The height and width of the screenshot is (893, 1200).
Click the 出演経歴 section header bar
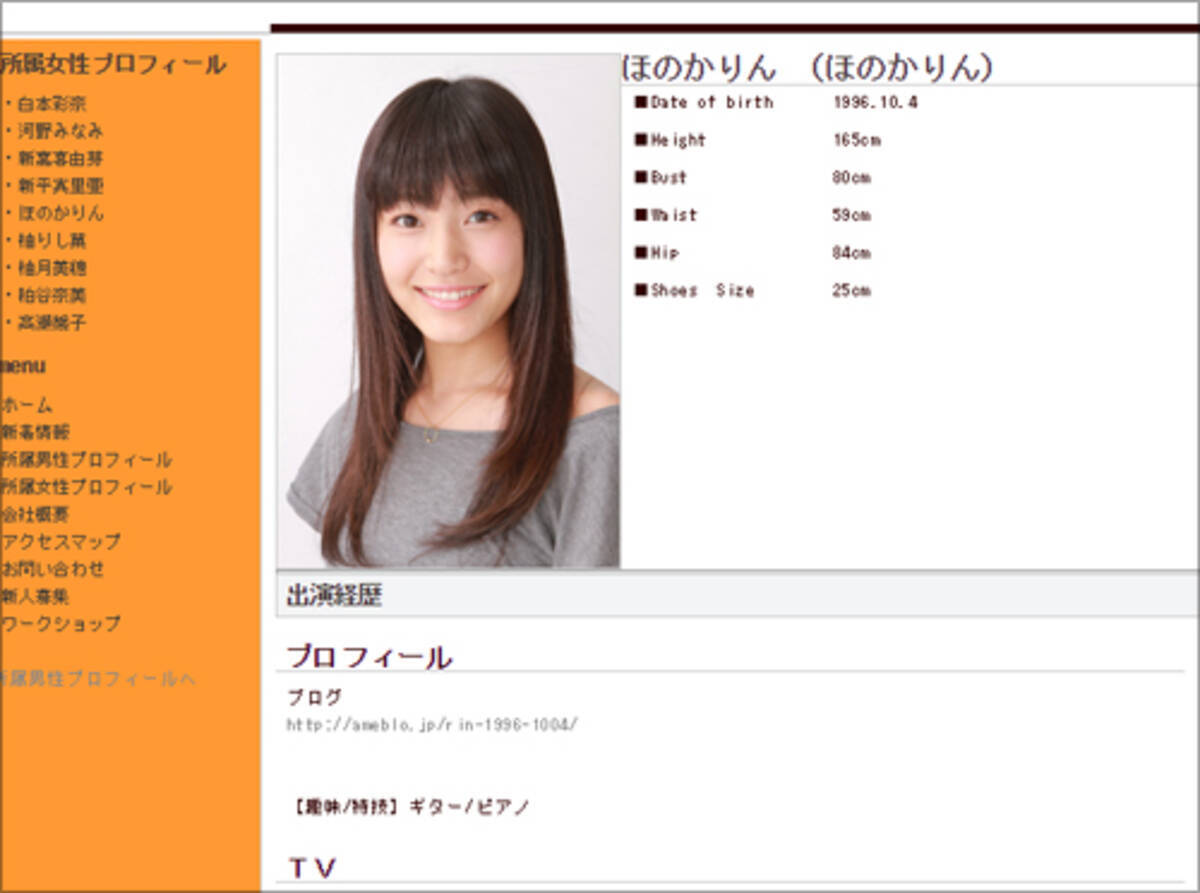coord(737,596)
